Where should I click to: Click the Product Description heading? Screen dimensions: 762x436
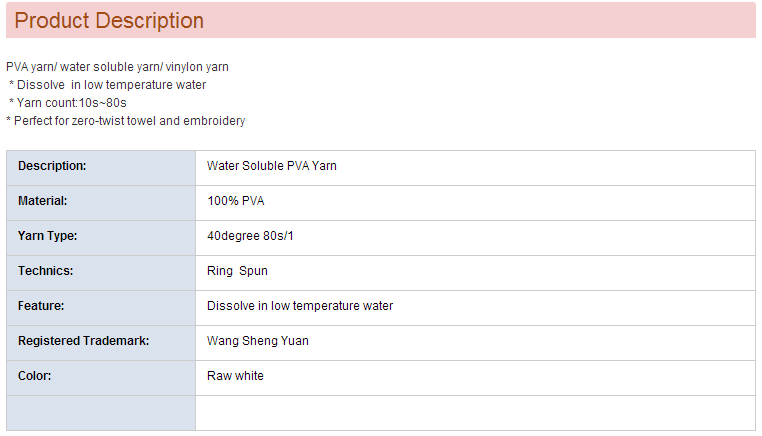(x=109, y=21)
